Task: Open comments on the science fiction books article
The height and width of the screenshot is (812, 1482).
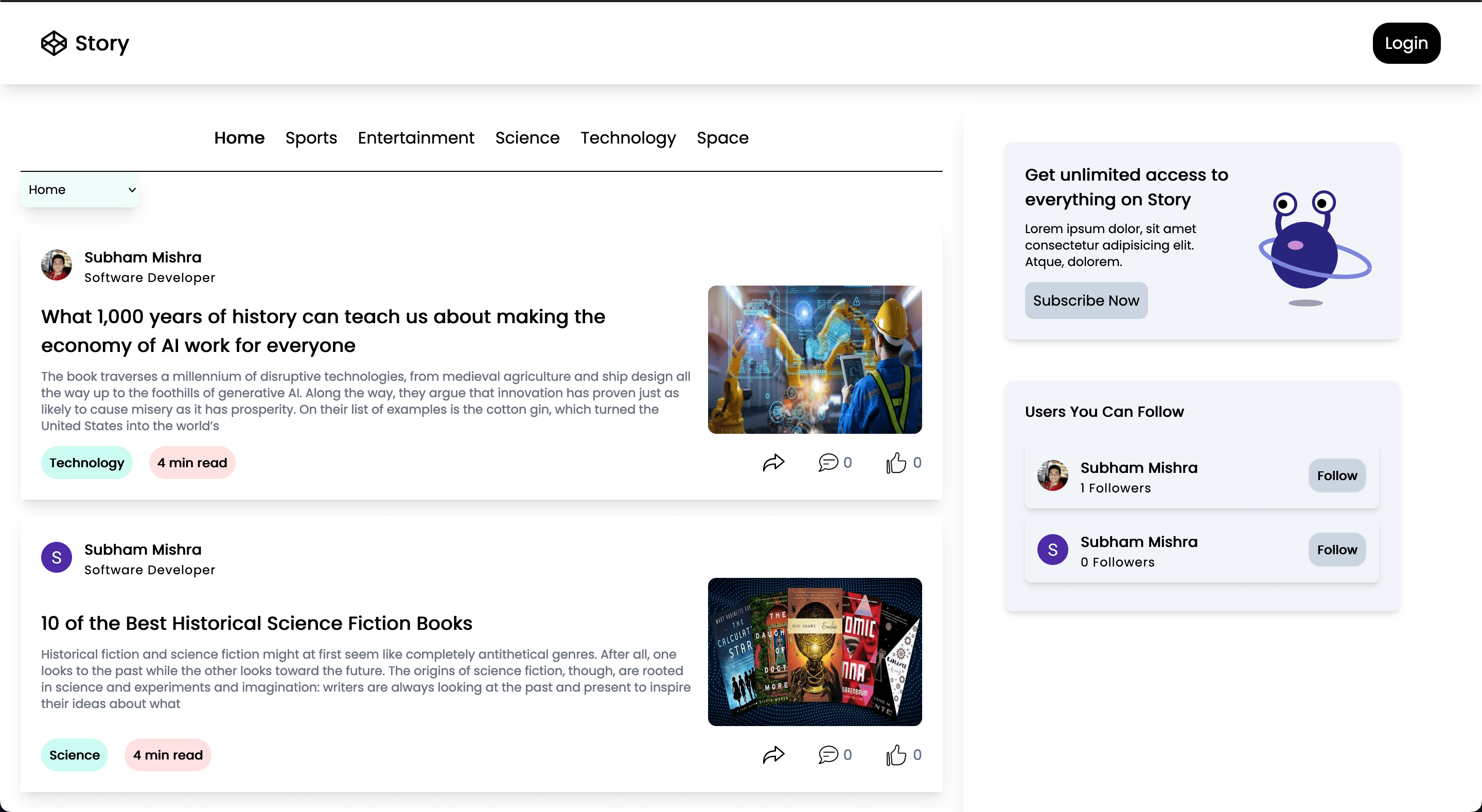Action: [828, 755]
